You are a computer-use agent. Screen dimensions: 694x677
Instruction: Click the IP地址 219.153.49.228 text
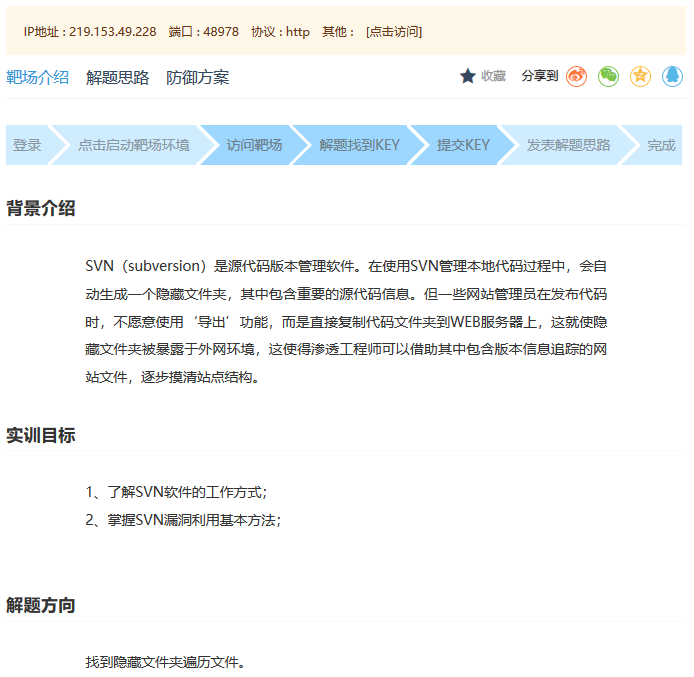point(90,32)
